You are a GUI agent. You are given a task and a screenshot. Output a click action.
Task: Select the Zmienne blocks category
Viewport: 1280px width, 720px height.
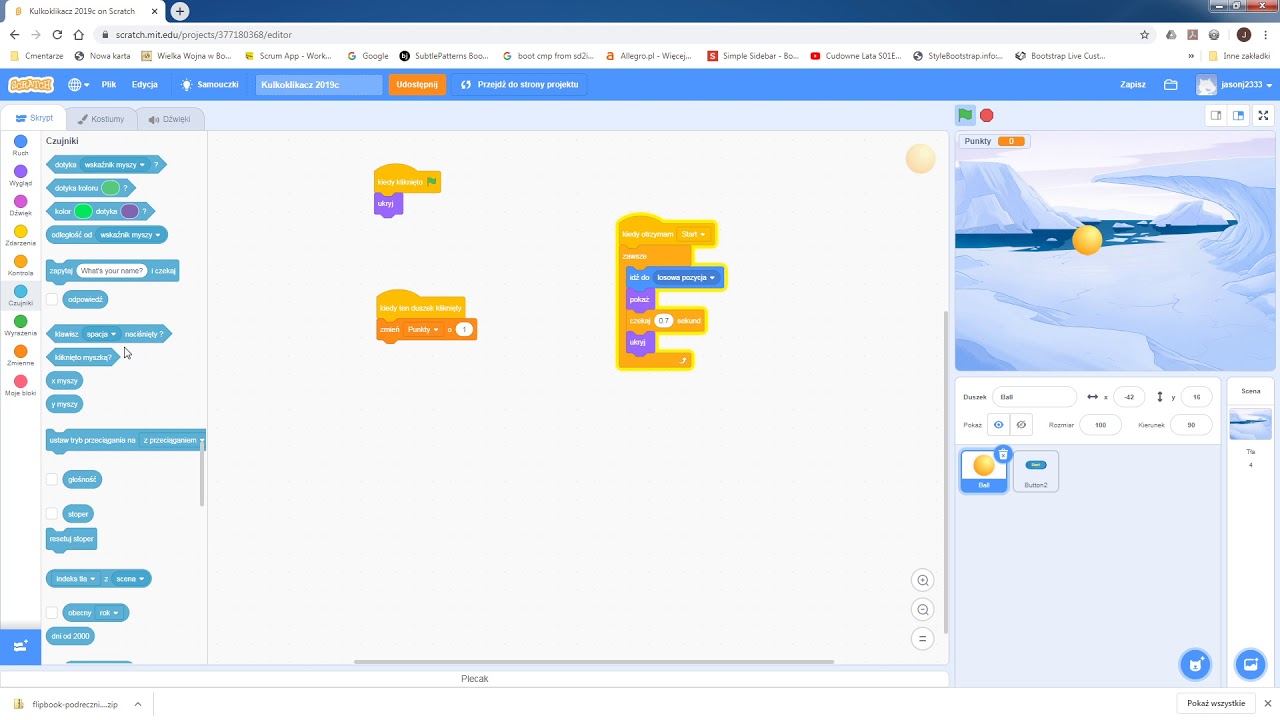point(20,356)
